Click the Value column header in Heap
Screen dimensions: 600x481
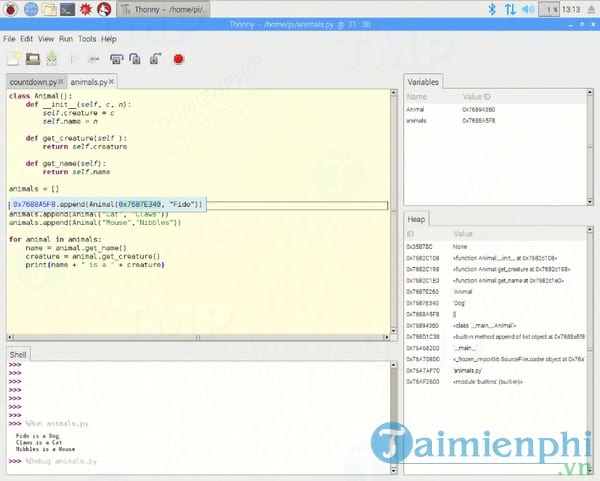(463, 233)
